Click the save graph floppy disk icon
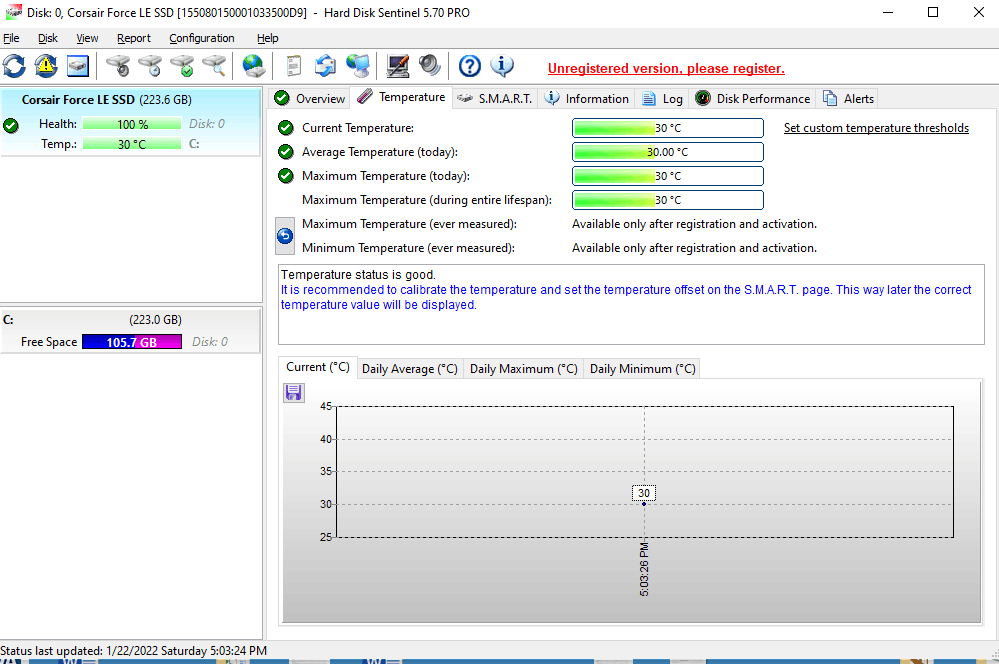Image resolution: width=999 pixels, height=664 pixels. pos(294,393)
